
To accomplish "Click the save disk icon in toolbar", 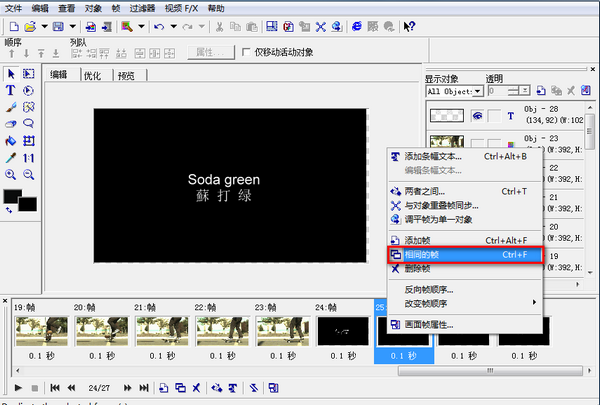I will click(58, 26).
